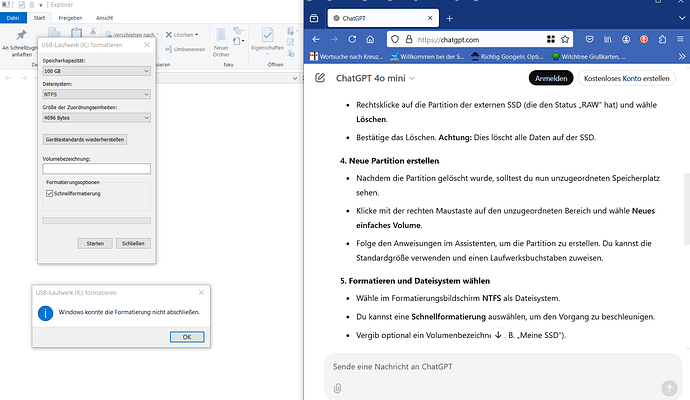This screenshot has width=690, height=400.
Task: Expand the Explorer address bar history dropdown
Action: 295,78
